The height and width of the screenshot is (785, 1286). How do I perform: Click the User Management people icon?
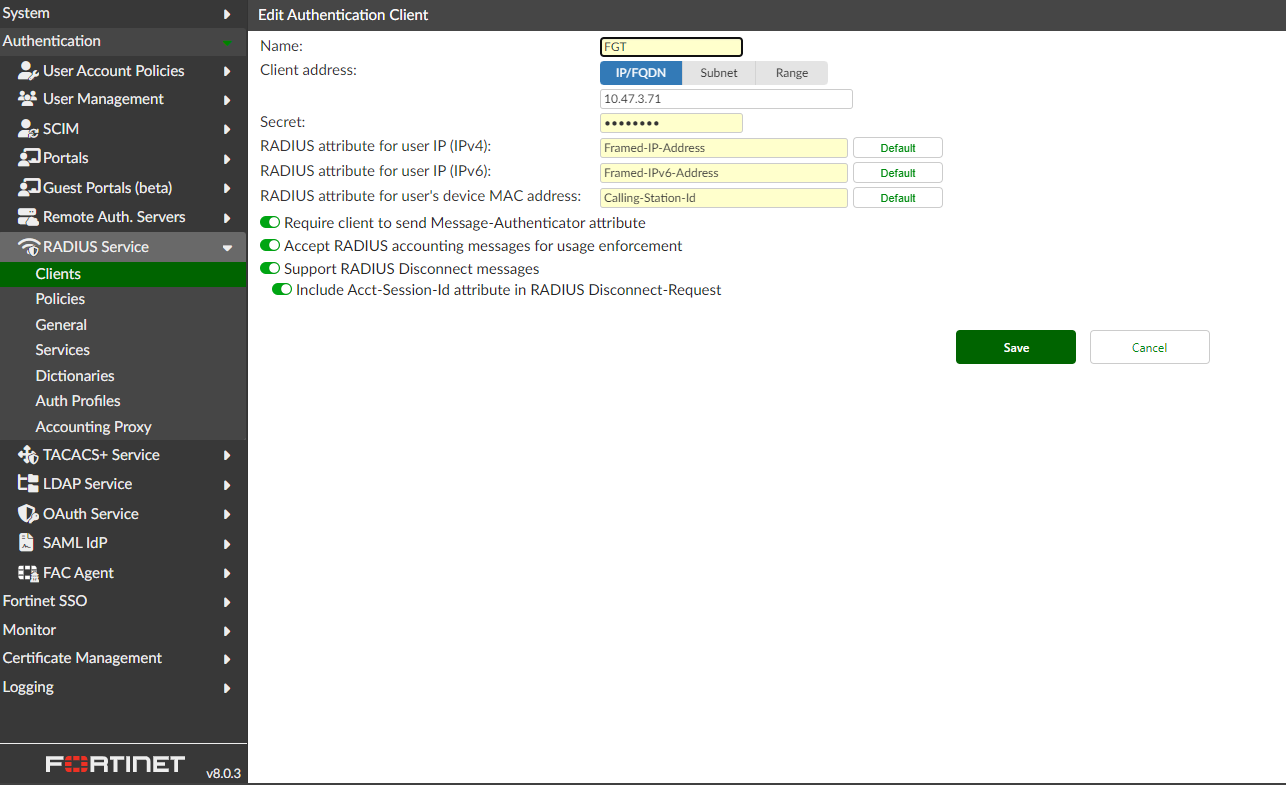28,99
